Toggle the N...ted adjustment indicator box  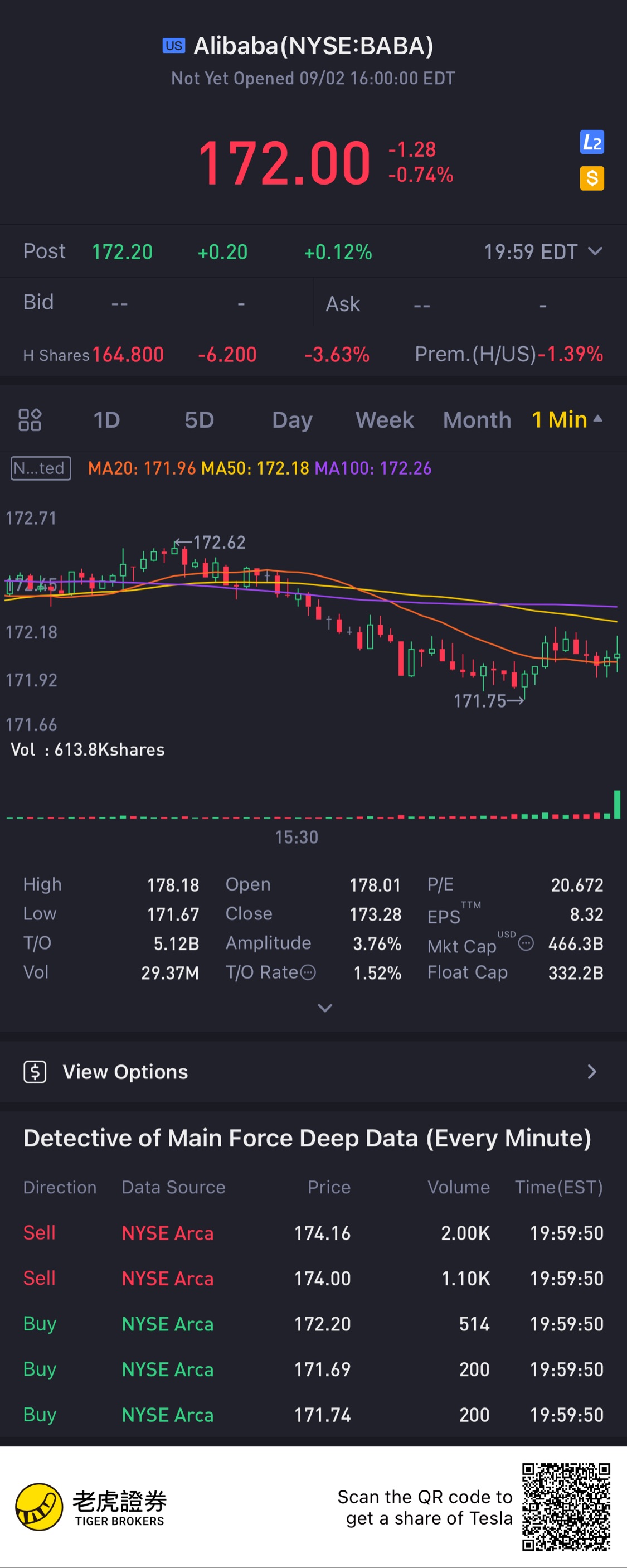(41, 468)
